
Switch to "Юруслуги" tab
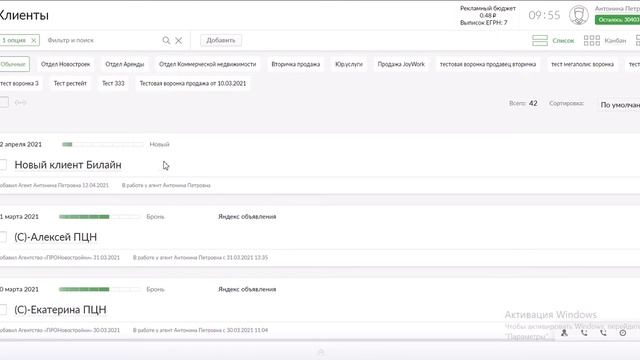[x=349, y=64]
